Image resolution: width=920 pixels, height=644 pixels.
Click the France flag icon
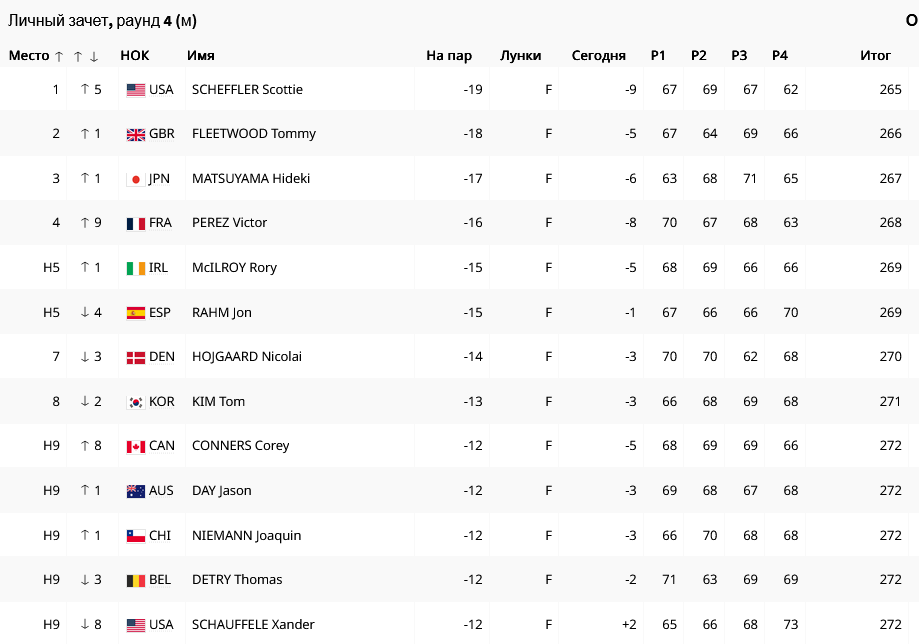(136, 223)
